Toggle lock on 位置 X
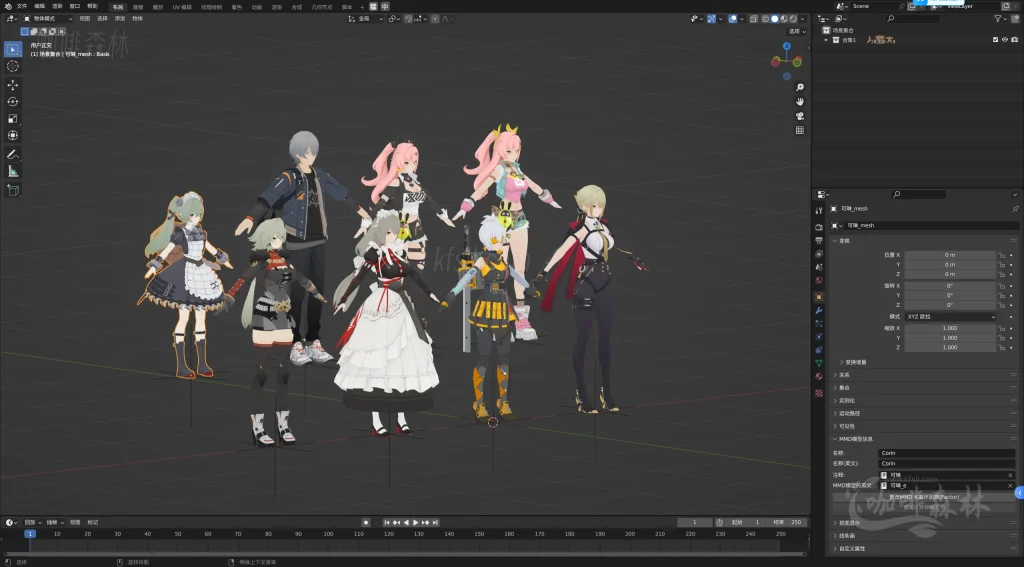 (x=1001, y=255)
